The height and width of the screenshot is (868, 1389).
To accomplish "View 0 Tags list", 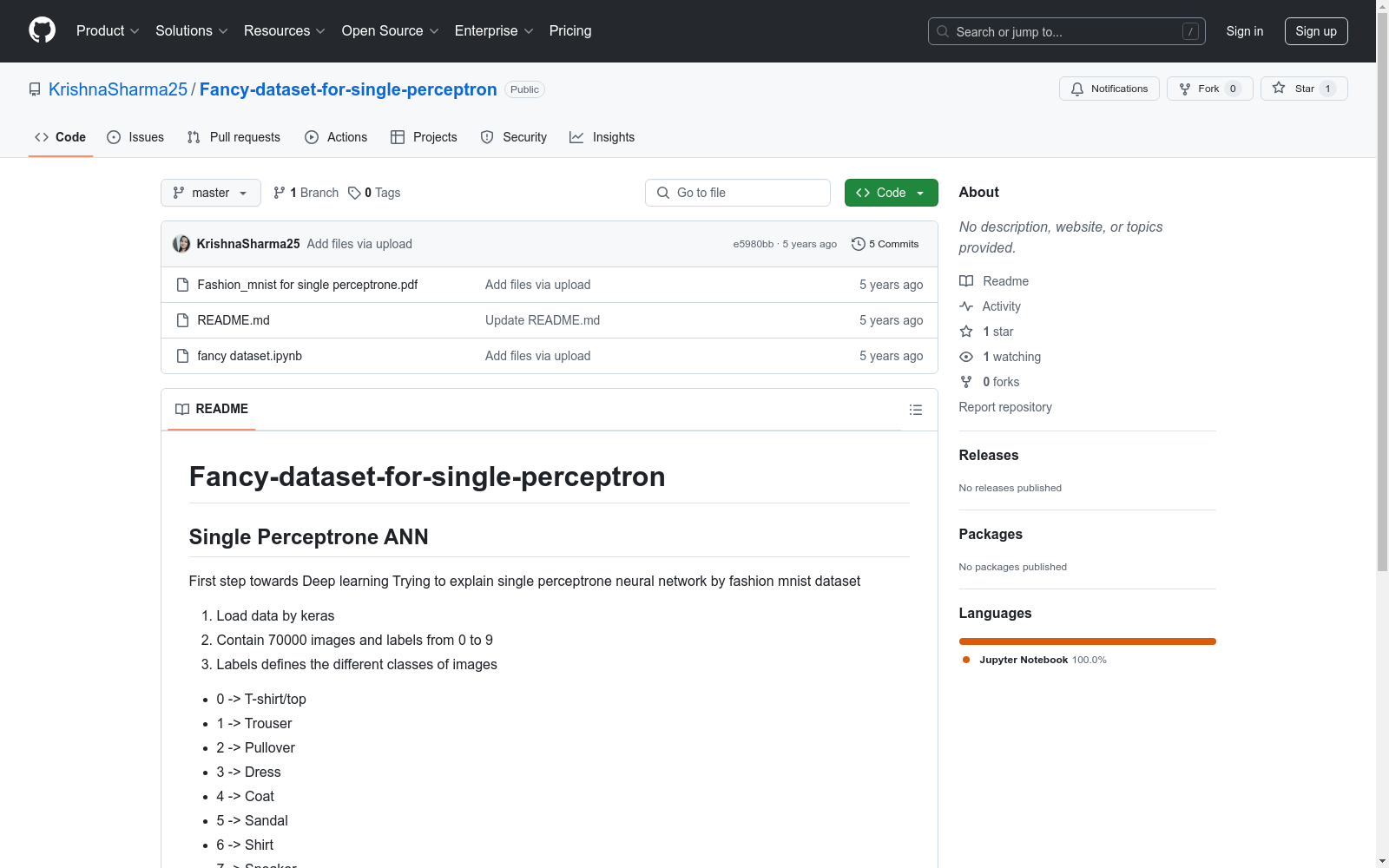I will (374, 193).
